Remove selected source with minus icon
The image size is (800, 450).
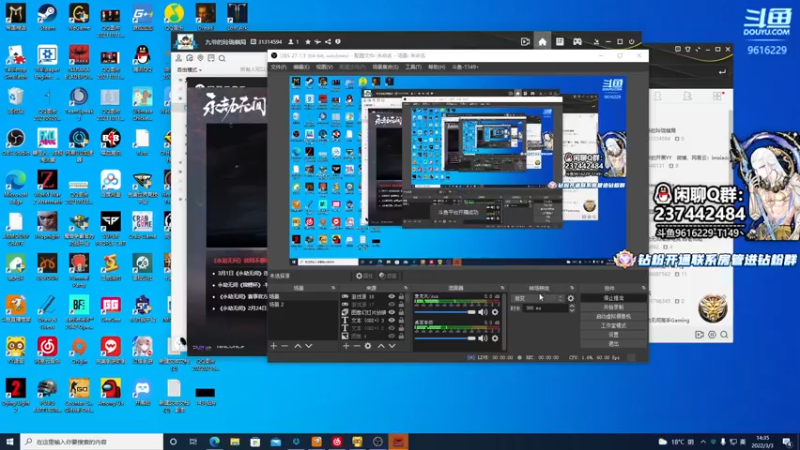[357, 346]
